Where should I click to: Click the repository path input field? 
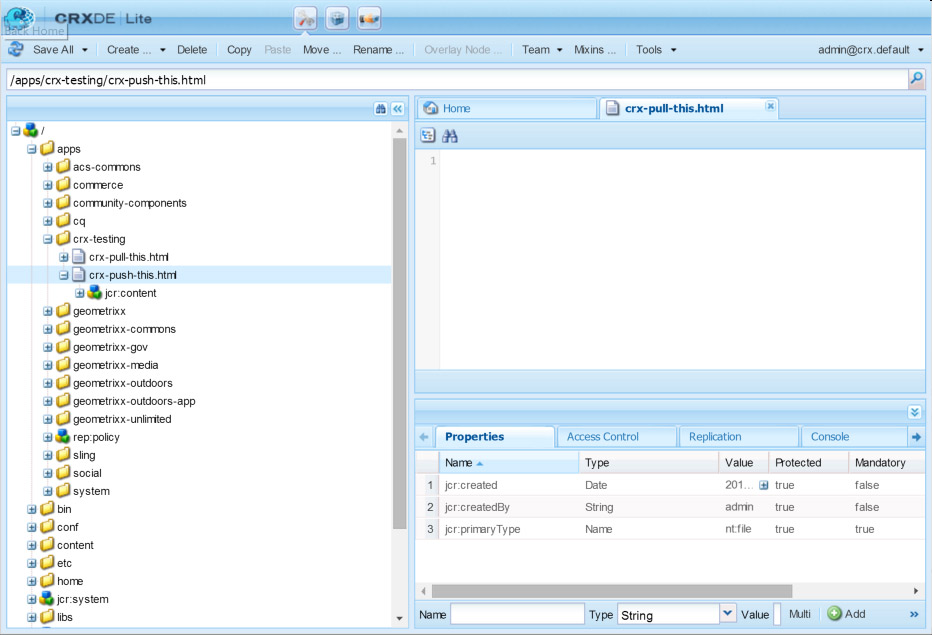456,80
